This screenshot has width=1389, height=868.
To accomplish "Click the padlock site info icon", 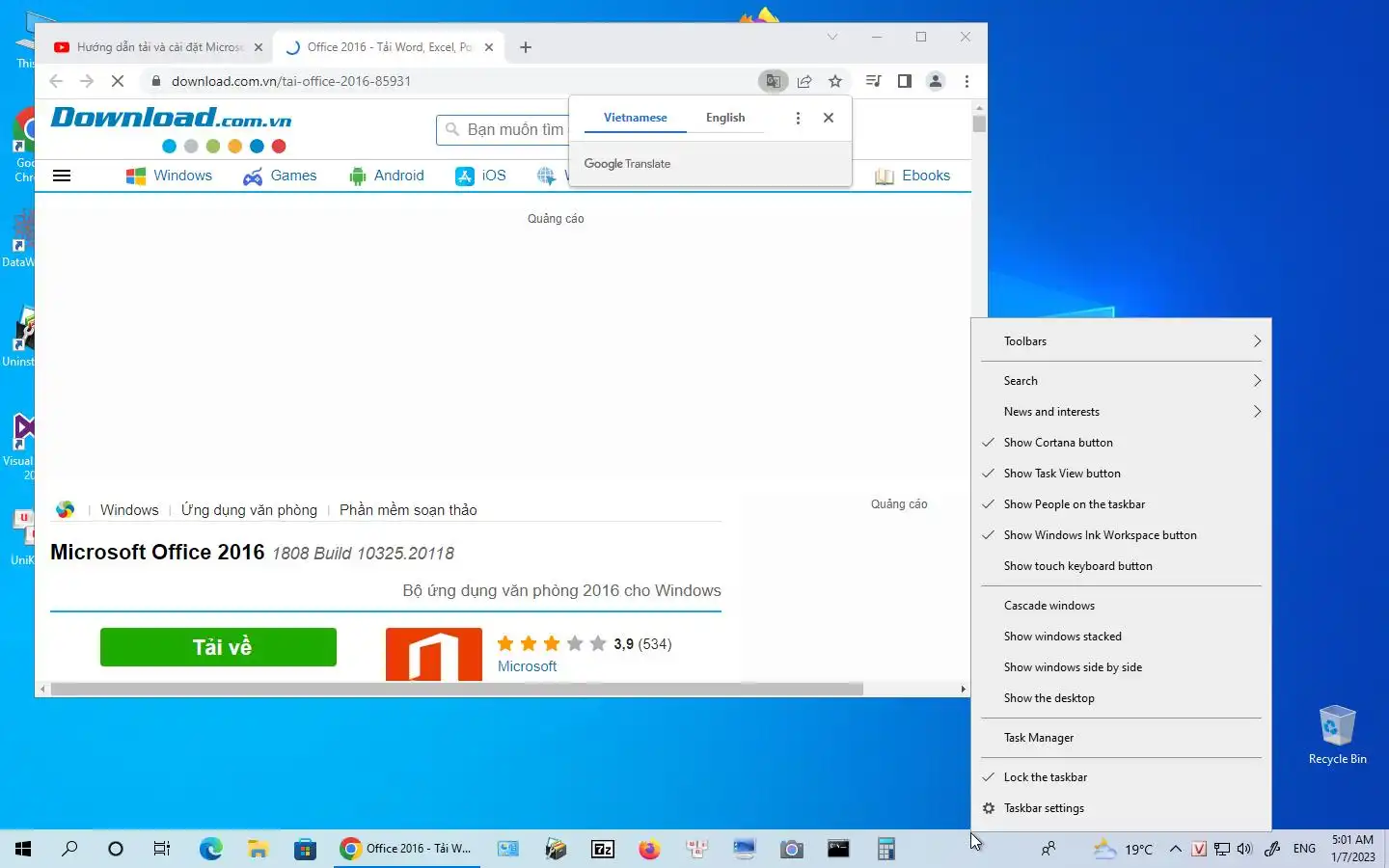I will click(x=156, y=81).
